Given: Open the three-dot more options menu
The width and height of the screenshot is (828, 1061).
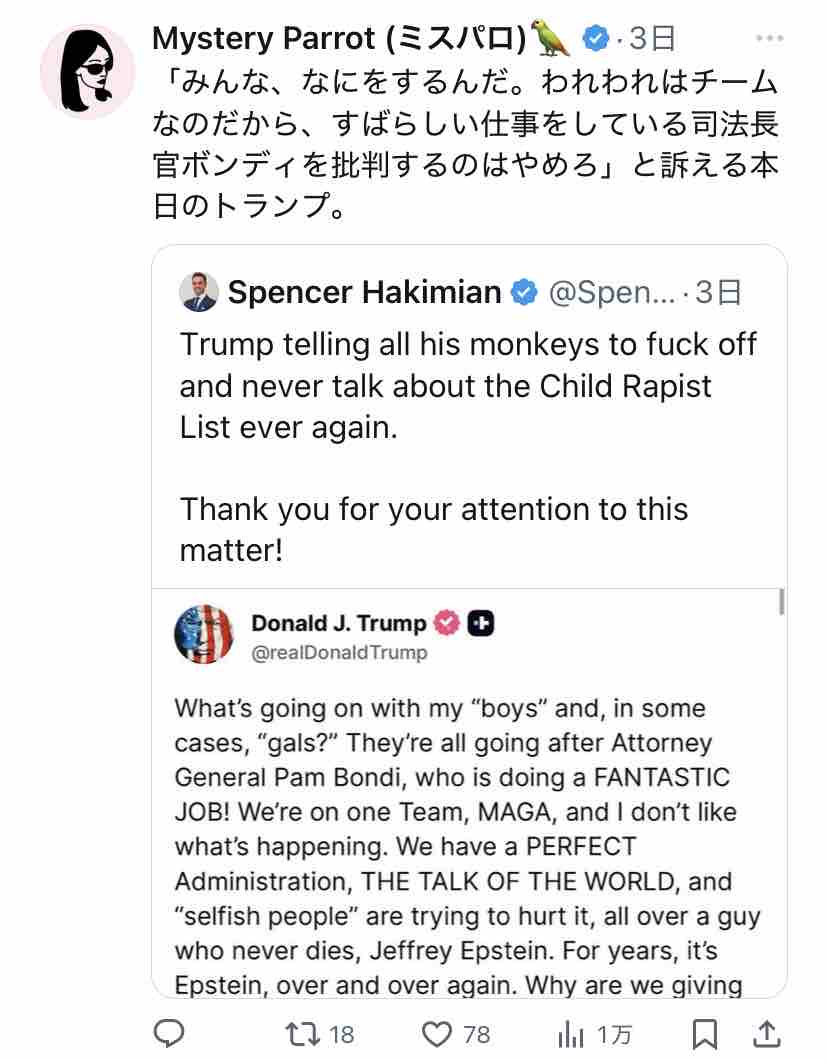Looking at the screenshot, I should (x=769, y=38).
